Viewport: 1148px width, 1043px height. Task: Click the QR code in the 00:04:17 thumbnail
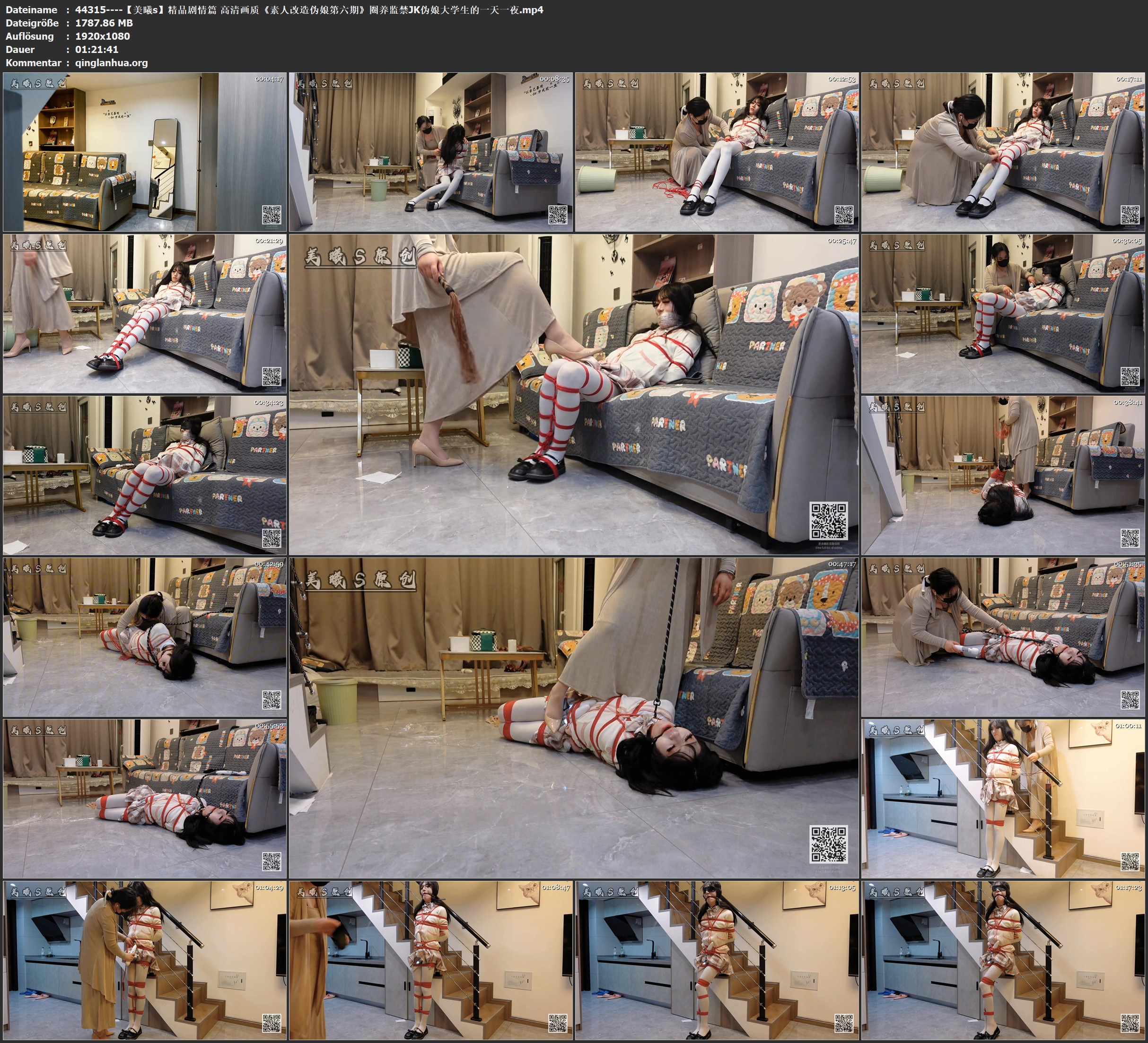pos(272,215)
